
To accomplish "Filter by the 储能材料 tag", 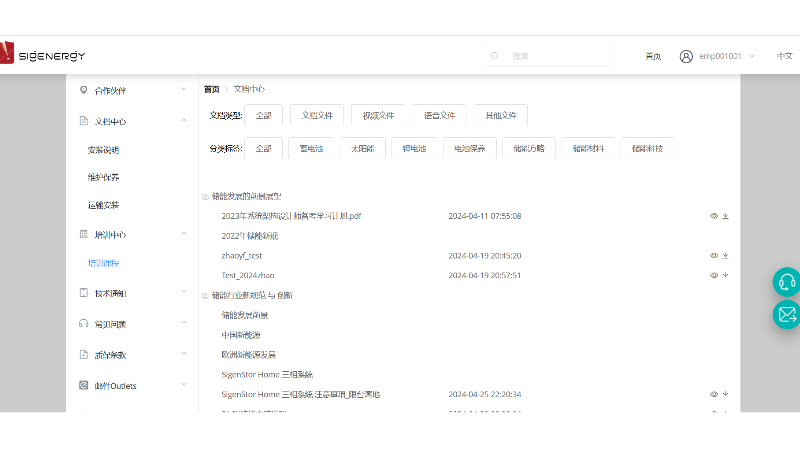I will click(x=588, y=148).
